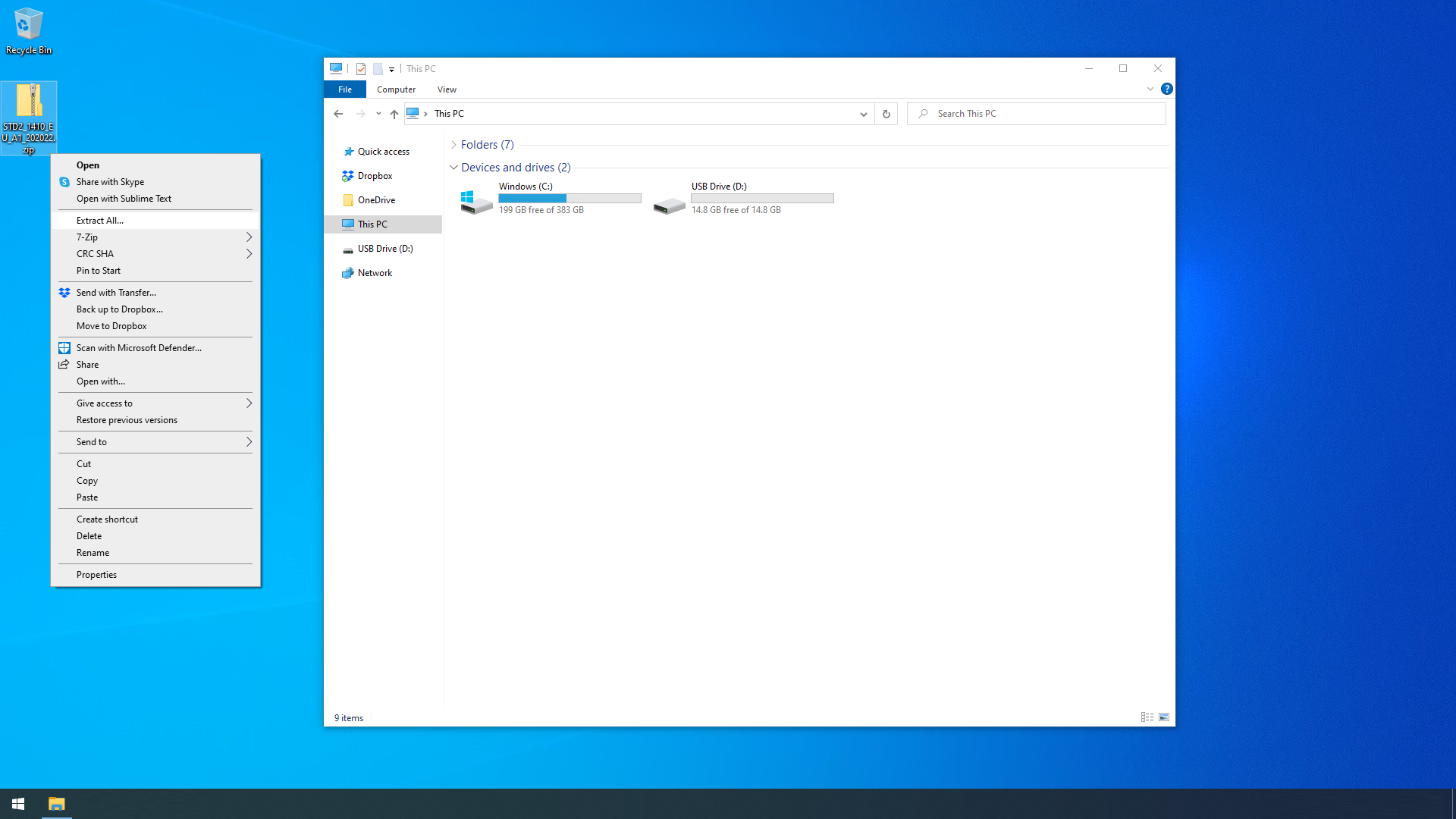The image size is (1456, 819).
Task: Open Windows (C:) drive icon
Action: click(x=476, y=201)
